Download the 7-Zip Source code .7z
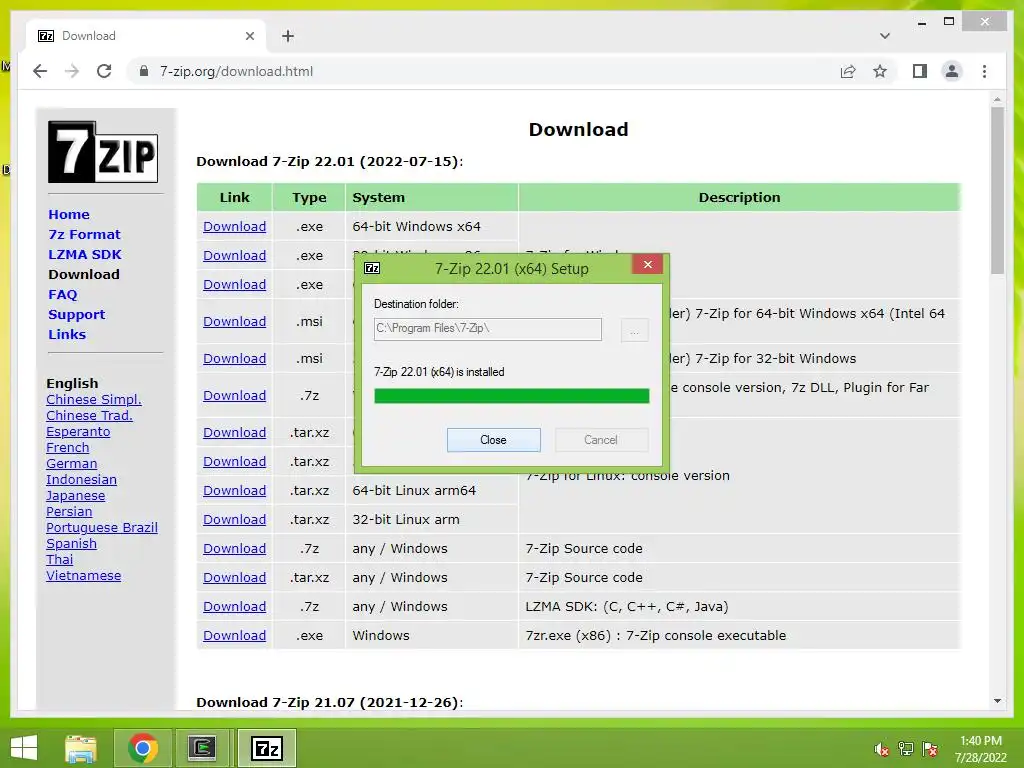 coord(234,549)
